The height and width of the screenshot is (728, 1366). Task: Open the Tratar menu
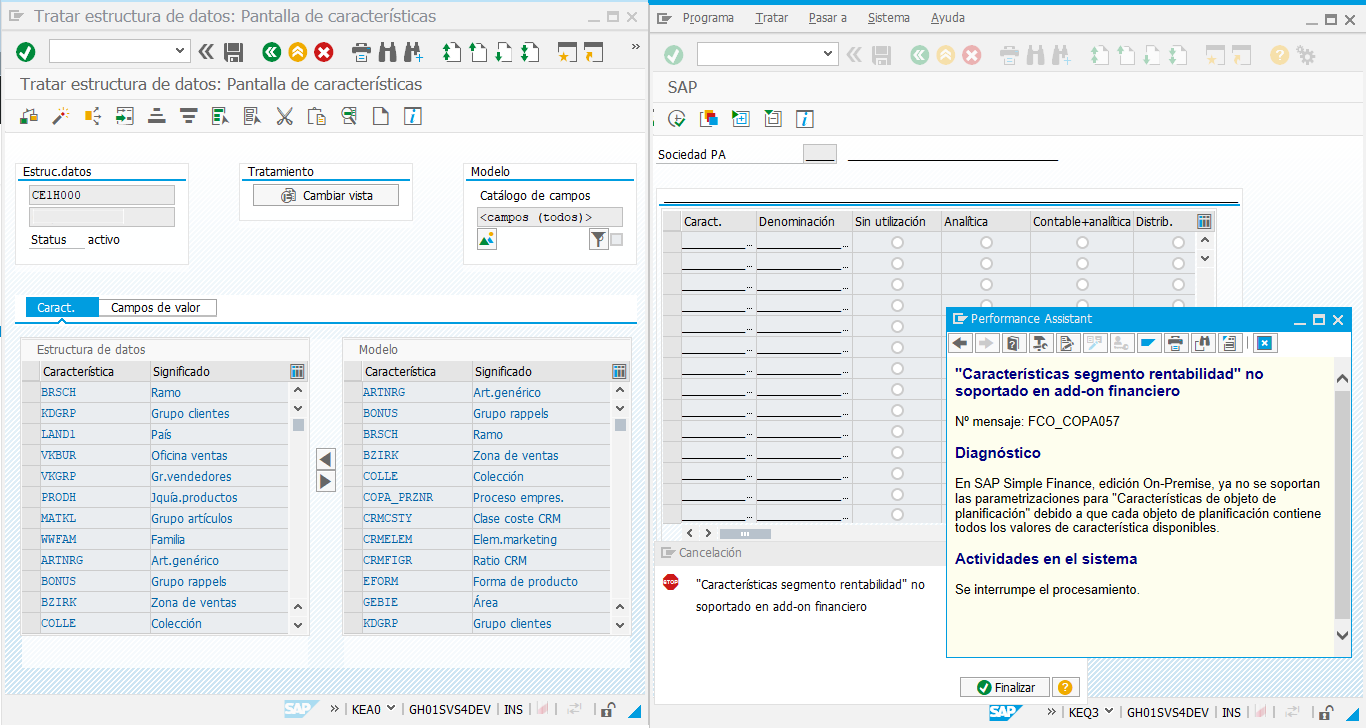[x=771, y=18]
